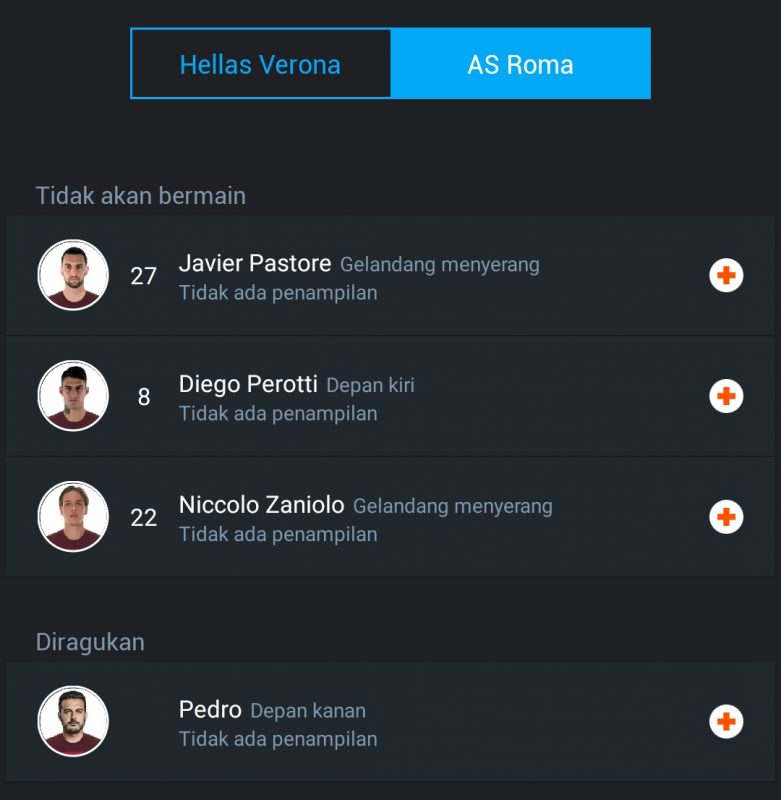Click Pedro's Depan kanan position label

pyautogui.click(x=308, y=711)
